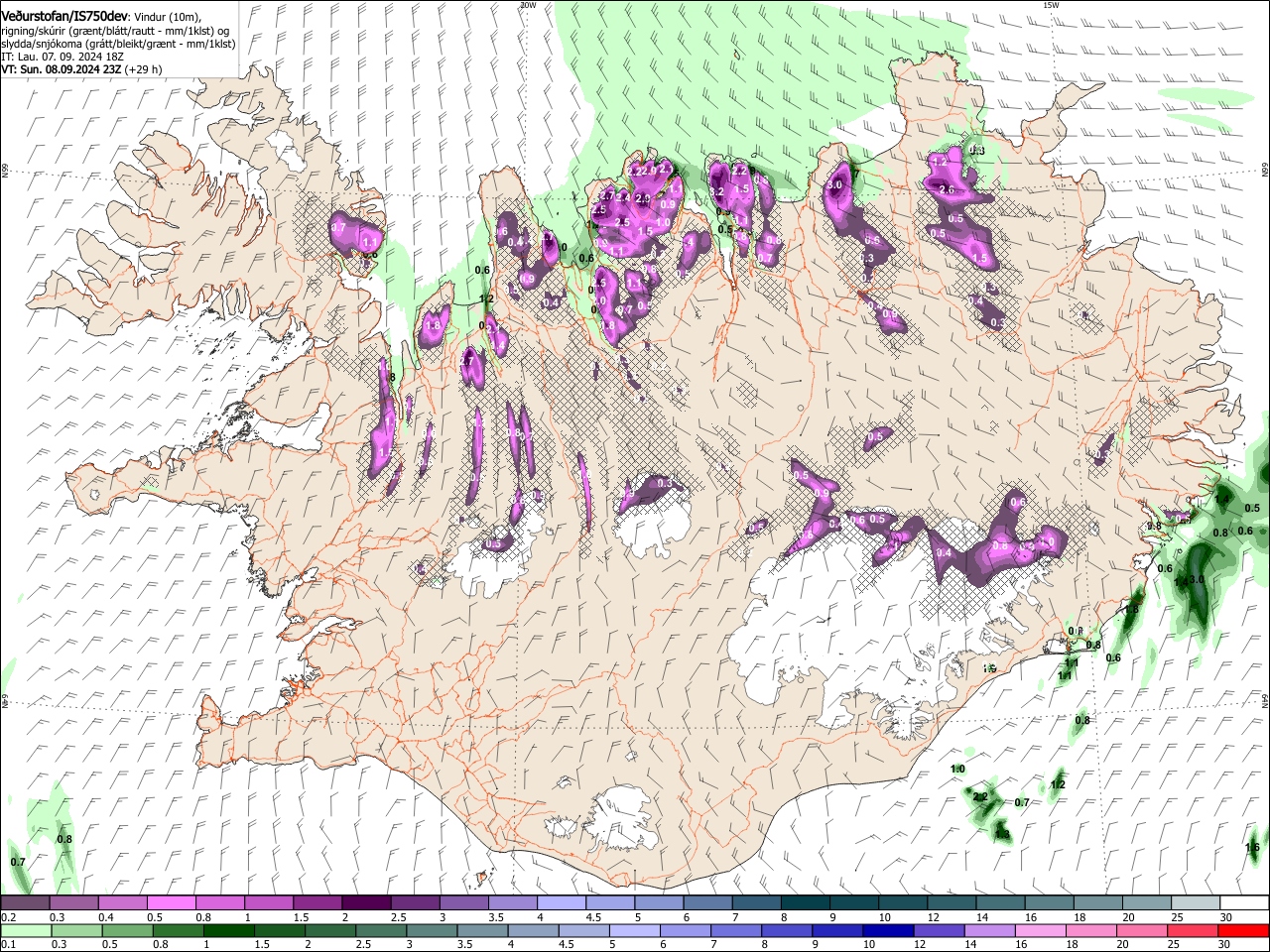Click the '1.0' rain value offshore southeast
This screenshot has width=1270, height=952.
click(957, 770)
